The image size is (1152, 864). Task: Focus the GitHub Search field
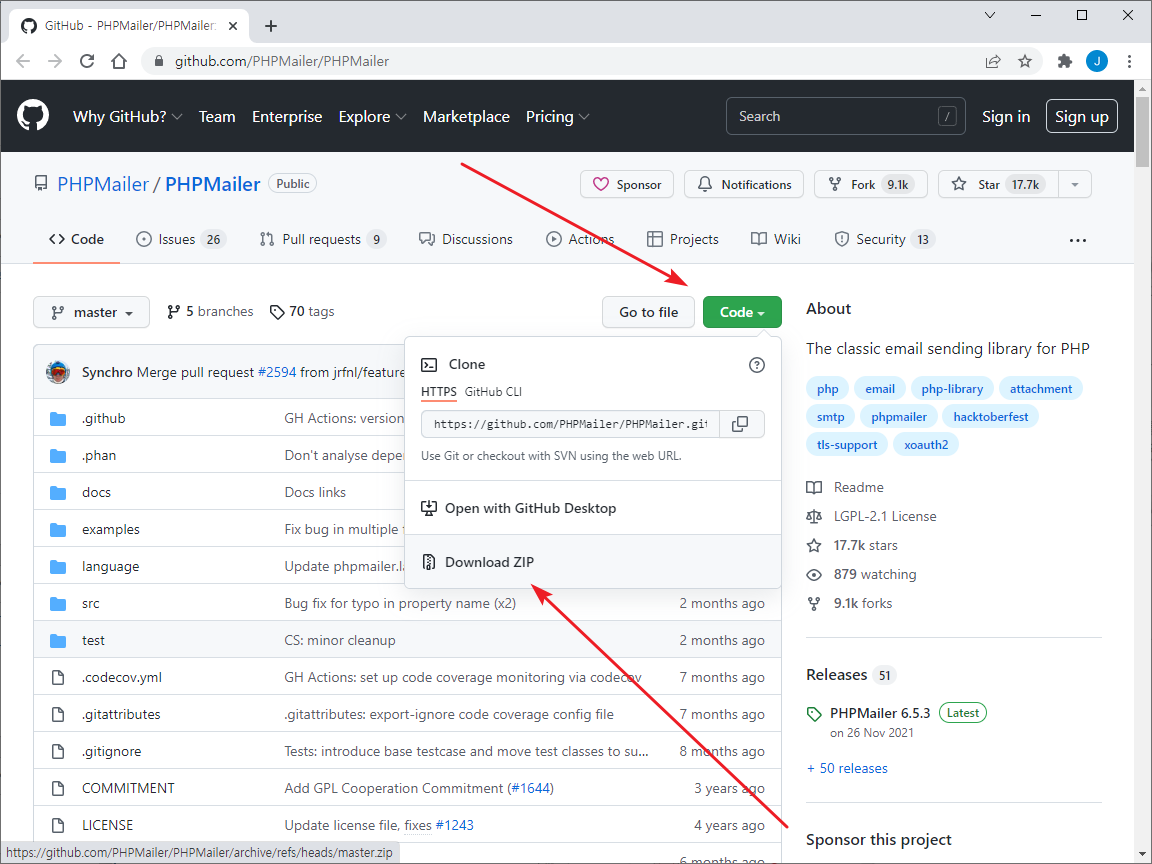[x=846, y=116]
